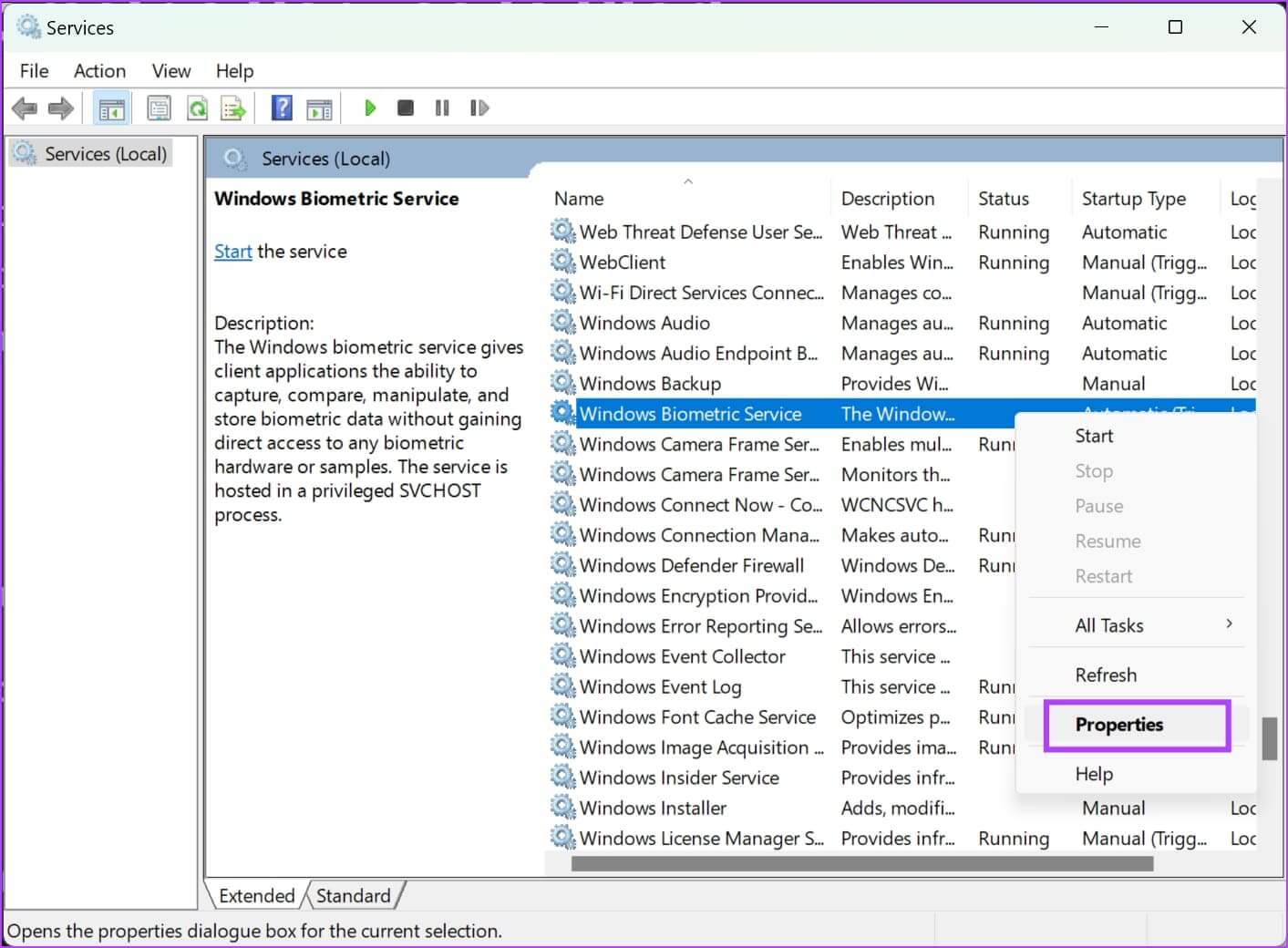
Task: Click the Monitors th... description cell
Action: coord(895,474)
